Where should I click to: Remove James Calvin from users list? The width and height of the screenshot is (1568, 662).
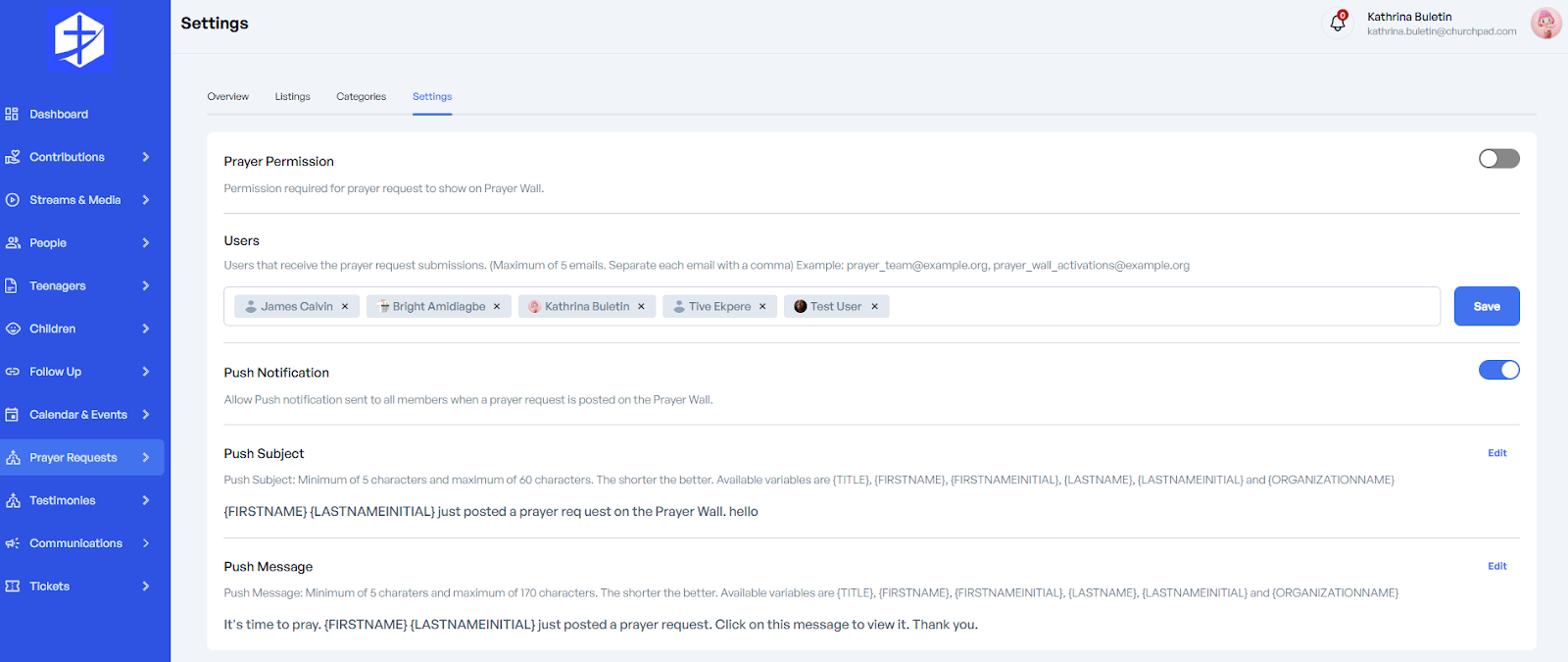pos(345,307)
